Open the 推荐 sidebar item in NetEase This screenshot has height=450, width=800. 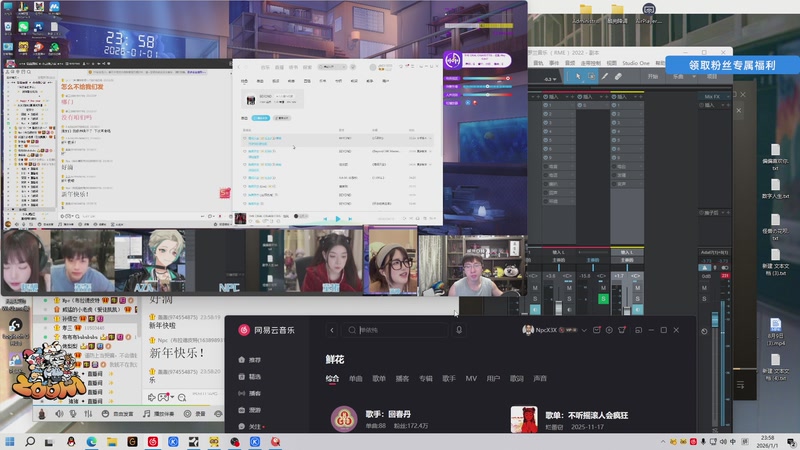[x=250, y=360]
